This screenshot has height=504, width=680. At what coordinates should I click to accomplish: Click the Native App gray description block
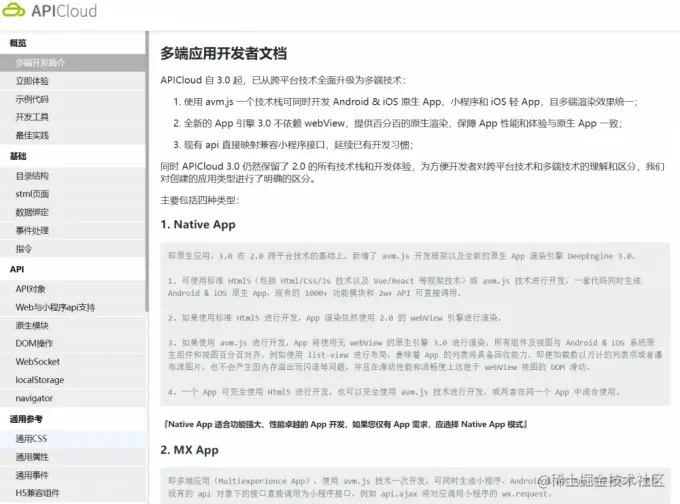[x=415, y=324]
